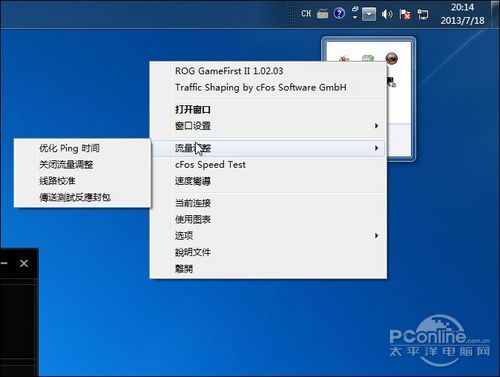
Task: Minimize the black window at bottom left
Action: (4, 263)
